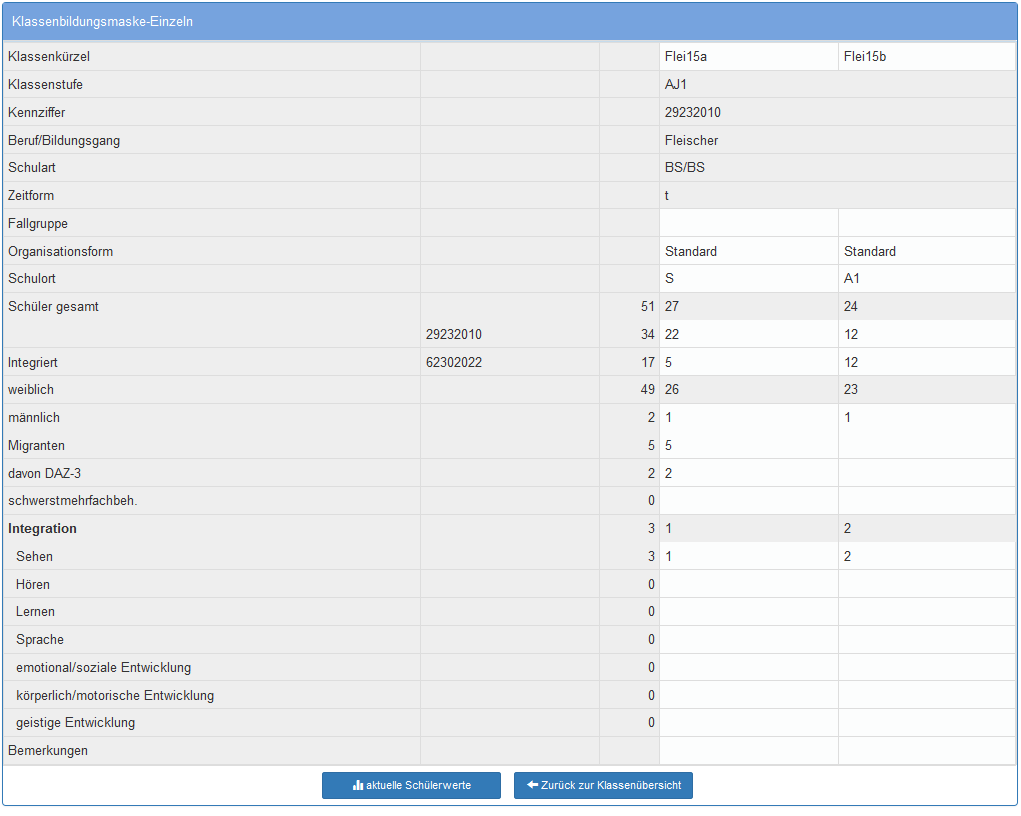Open Organisationsform selector for class Flei15a
The height and width of the screenshot is (816, 1021).
pos(748,251)
